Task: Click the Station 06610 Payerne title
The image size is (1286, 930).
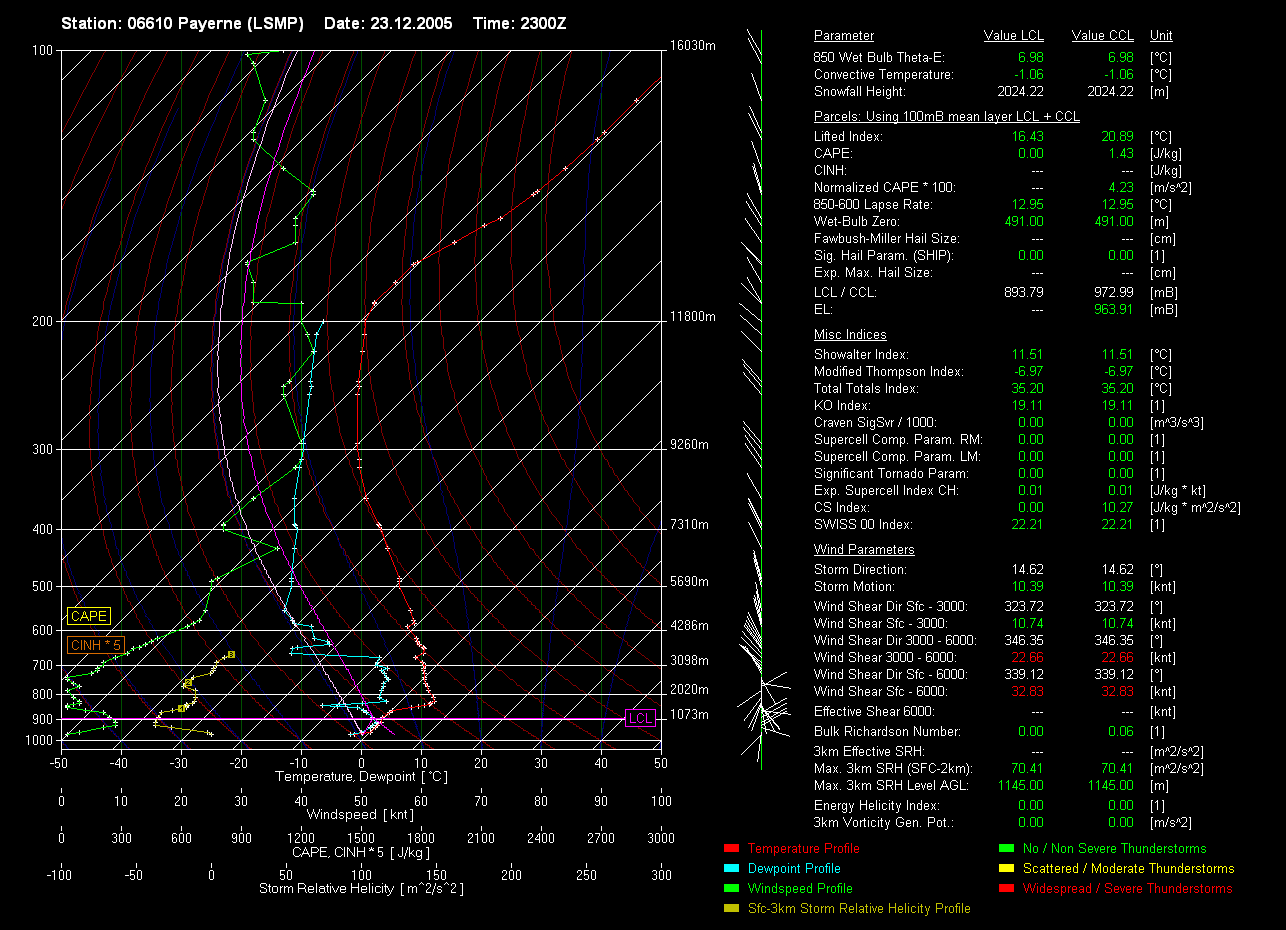Action: tap(182, 23)
